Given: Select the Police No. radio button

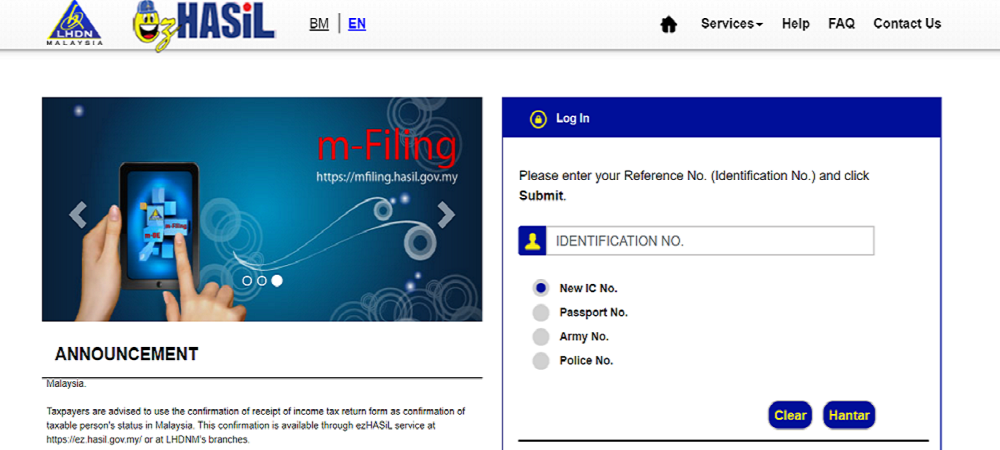Looking at the screenshot, I should click(541, 361).
